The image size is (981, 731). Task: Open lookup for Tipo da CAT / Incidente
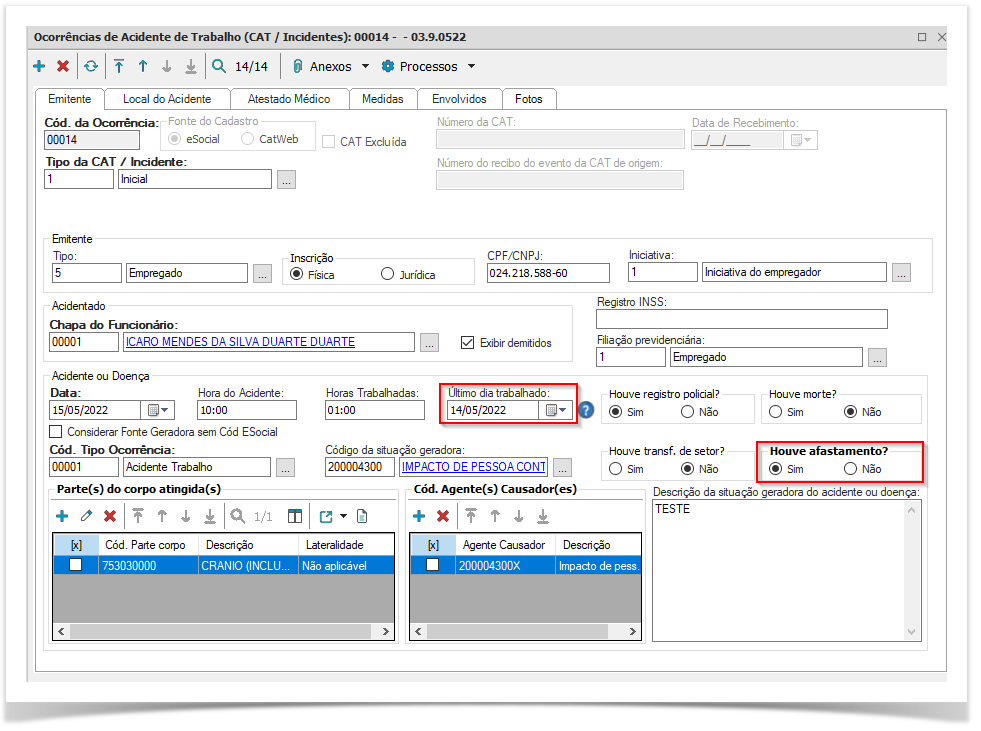(287, 180)
